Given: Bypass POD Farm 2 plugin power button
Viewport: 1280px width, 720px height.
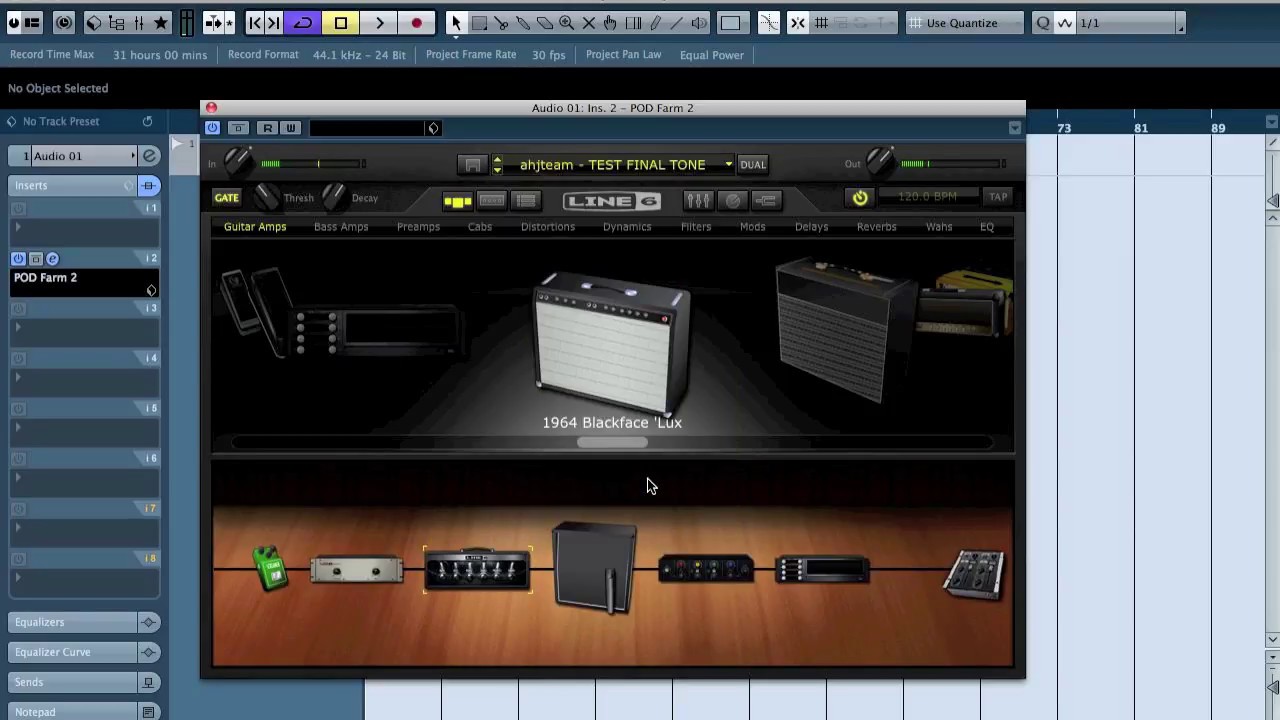Looking at the screenshot, I should pyautogui.click(x=212, y=128).
